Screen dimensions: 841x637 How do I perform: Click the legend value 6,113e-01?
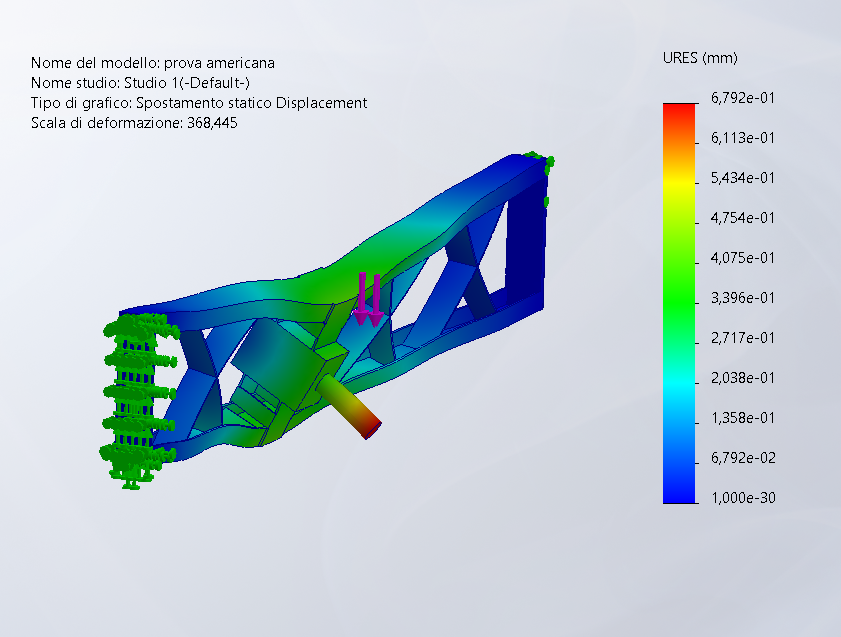[x=743, y=138]
